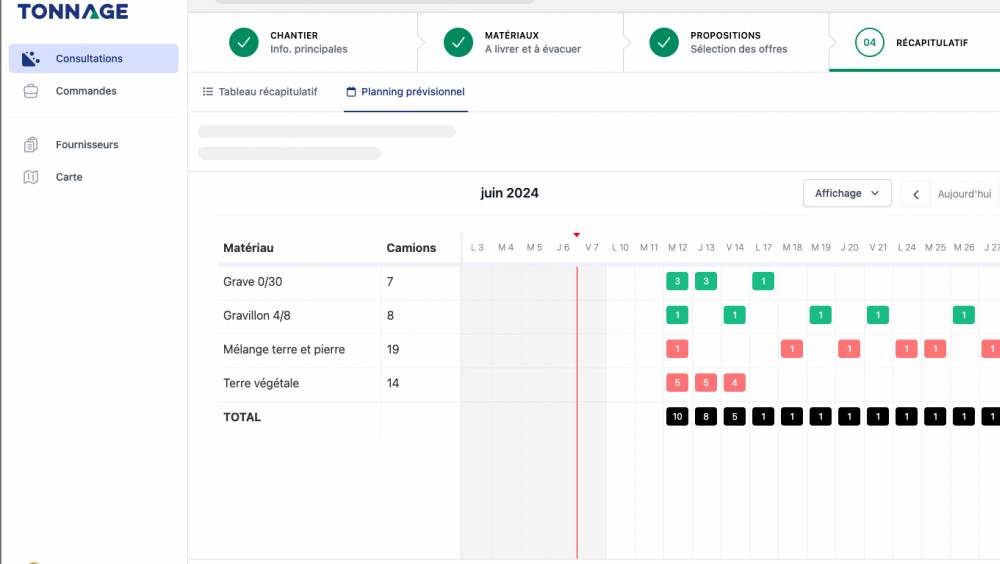Screen dimensions: 1000x564
Task: Click the Matériaux step checkmark icon
Action: (x=458, y=42)
